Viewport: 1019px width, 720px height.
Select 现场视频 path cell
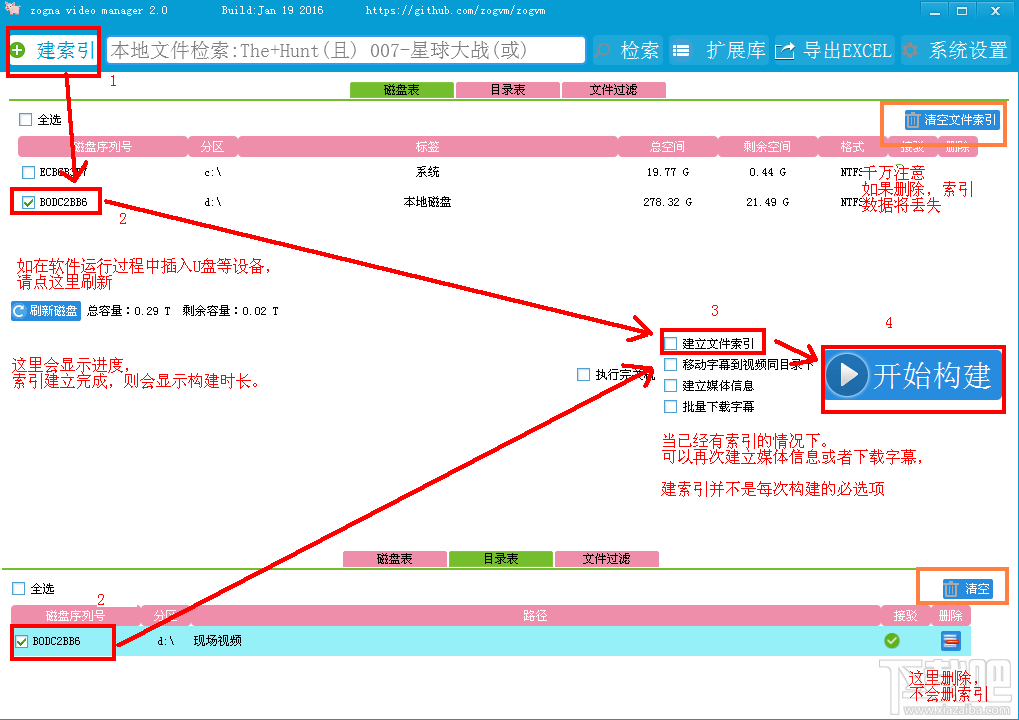point(218,641)
